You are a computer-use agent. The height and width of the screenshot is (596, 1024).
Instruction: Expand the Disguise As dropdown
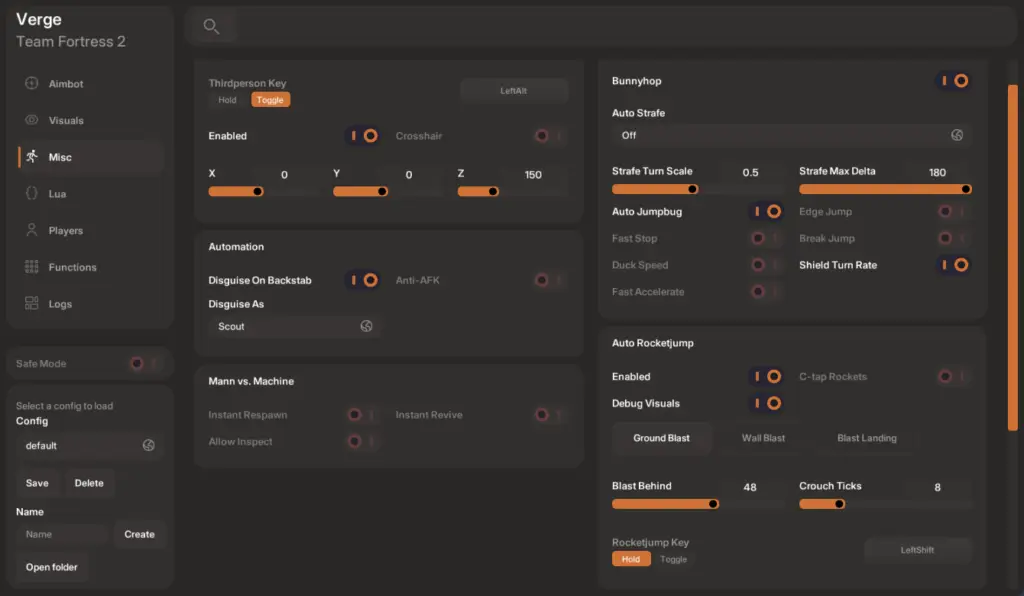click(295, 326)
